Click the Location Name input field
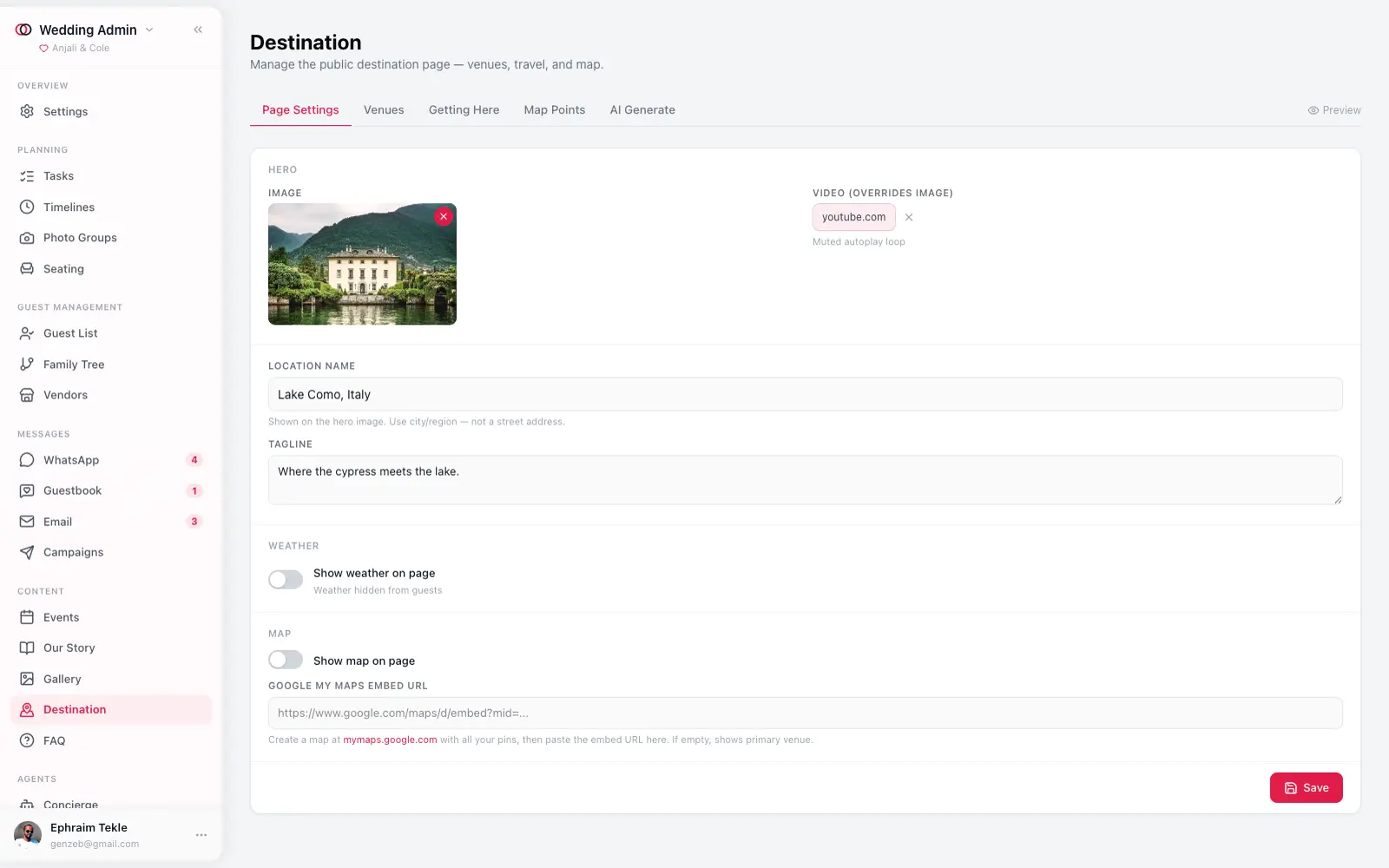The height and width of the screenshot is (868, 1389). [x=805, y=394]
